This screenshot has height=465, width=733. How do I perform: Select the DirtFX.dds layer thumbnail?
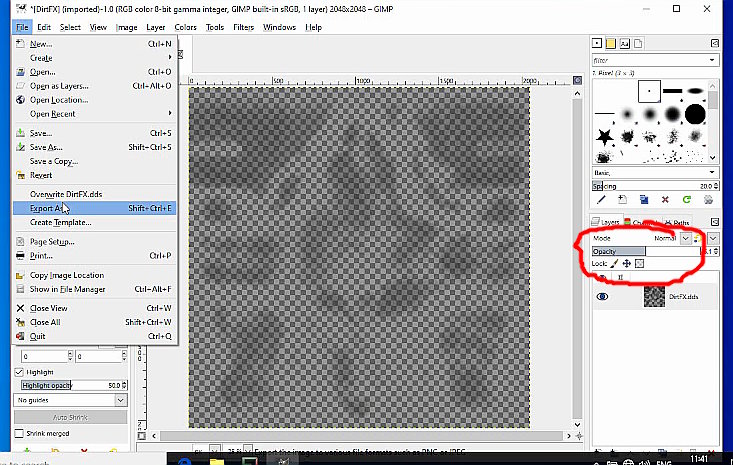pyautogui.click(x=654, y=296)
